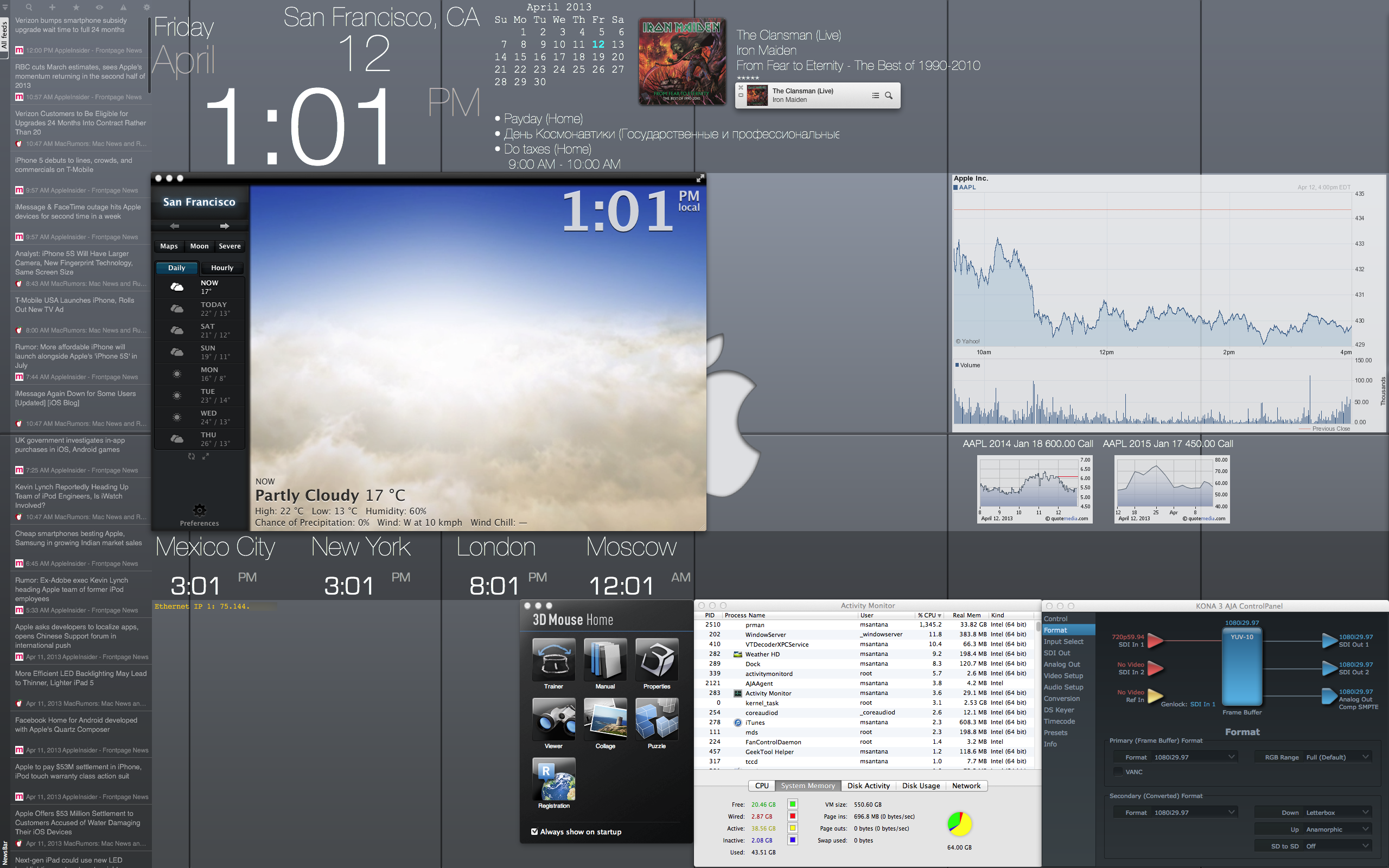Select the TUE forecast row in Weather HD
Screen dimensions: 1389x868
click(x=200, y=395)
